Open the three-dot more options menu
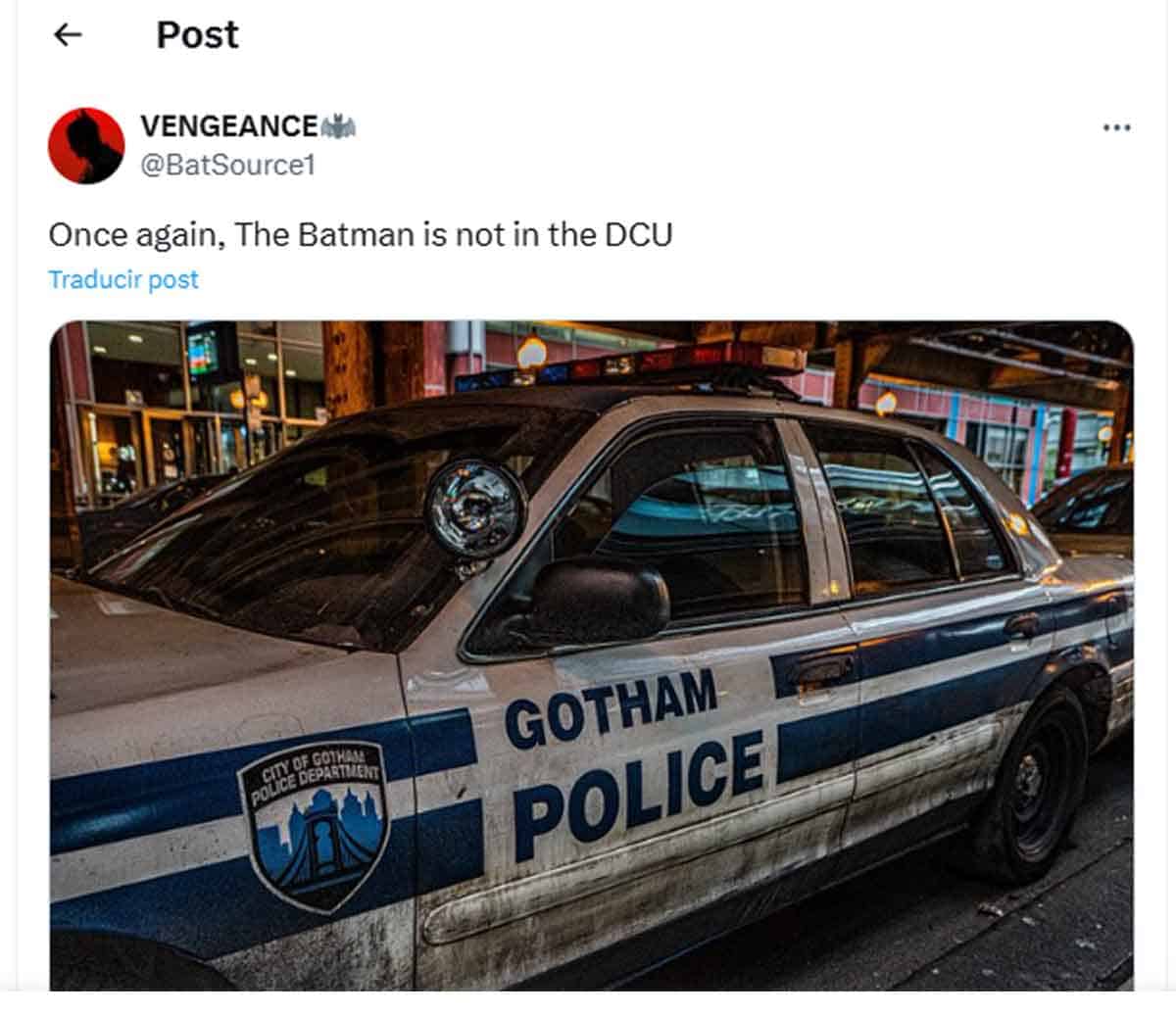The width and height of the screenshot is (1176, 1017). click(1116, 127)
